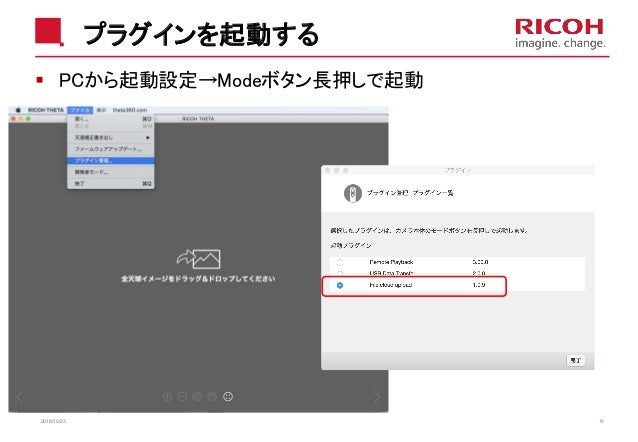Click the zoom in plus icon
This screenshot has width=638, height=442.
pos(167,396)
